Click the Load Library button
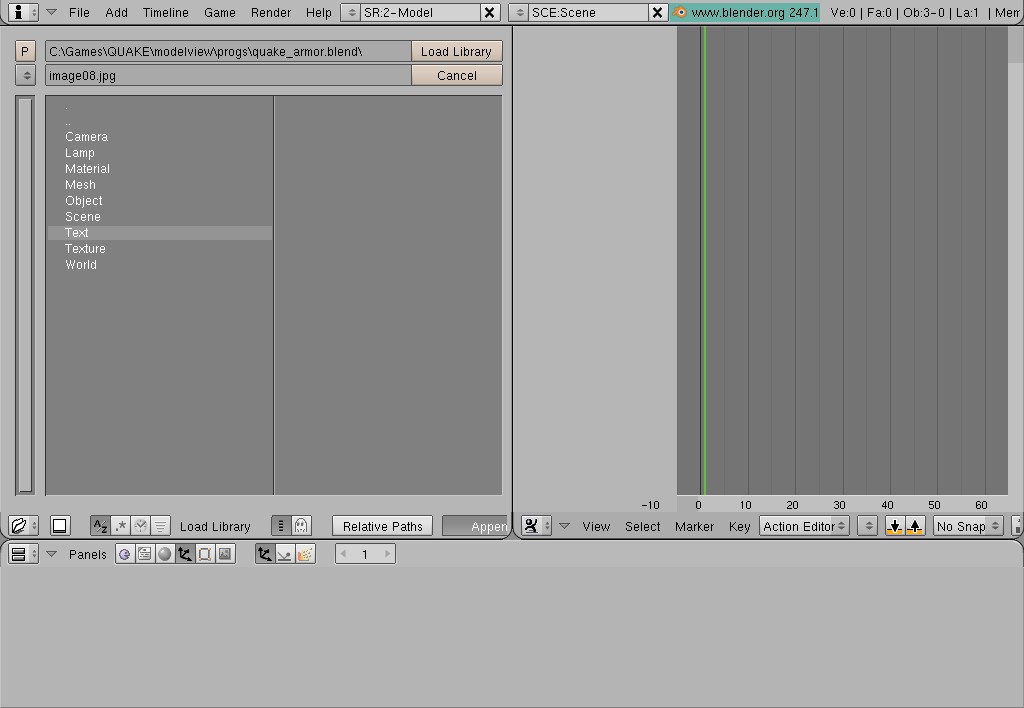The width and height of the screenshot is (1024, 708). coord(456,51)
